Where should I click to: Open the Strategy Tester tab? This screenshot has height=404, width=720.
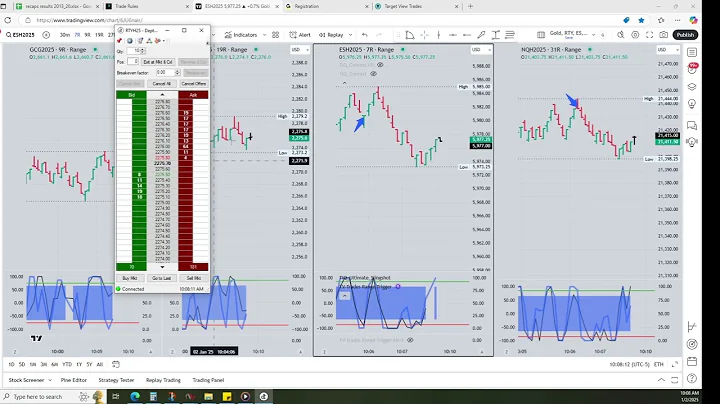tap(116, 380)
